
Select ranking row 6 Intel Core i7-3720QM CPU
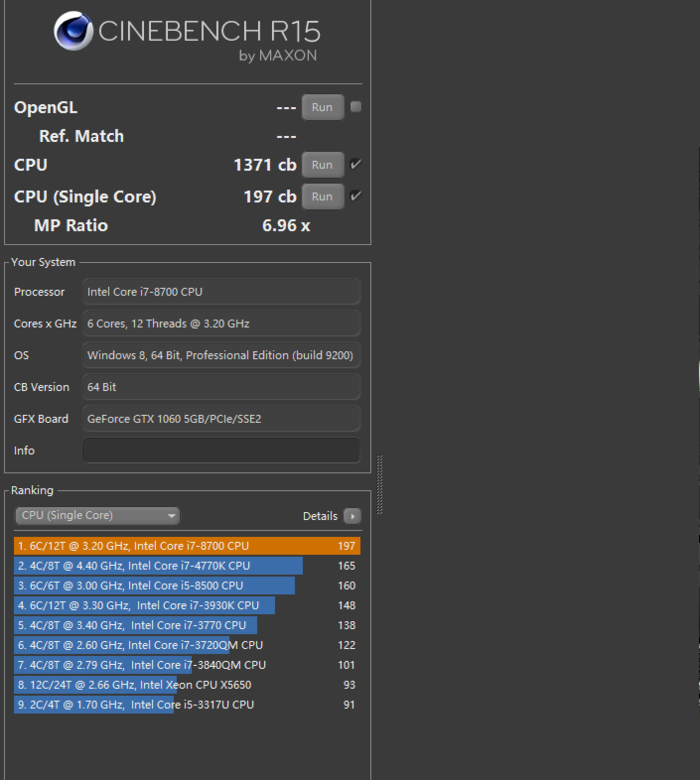click(x=187, y=645)
